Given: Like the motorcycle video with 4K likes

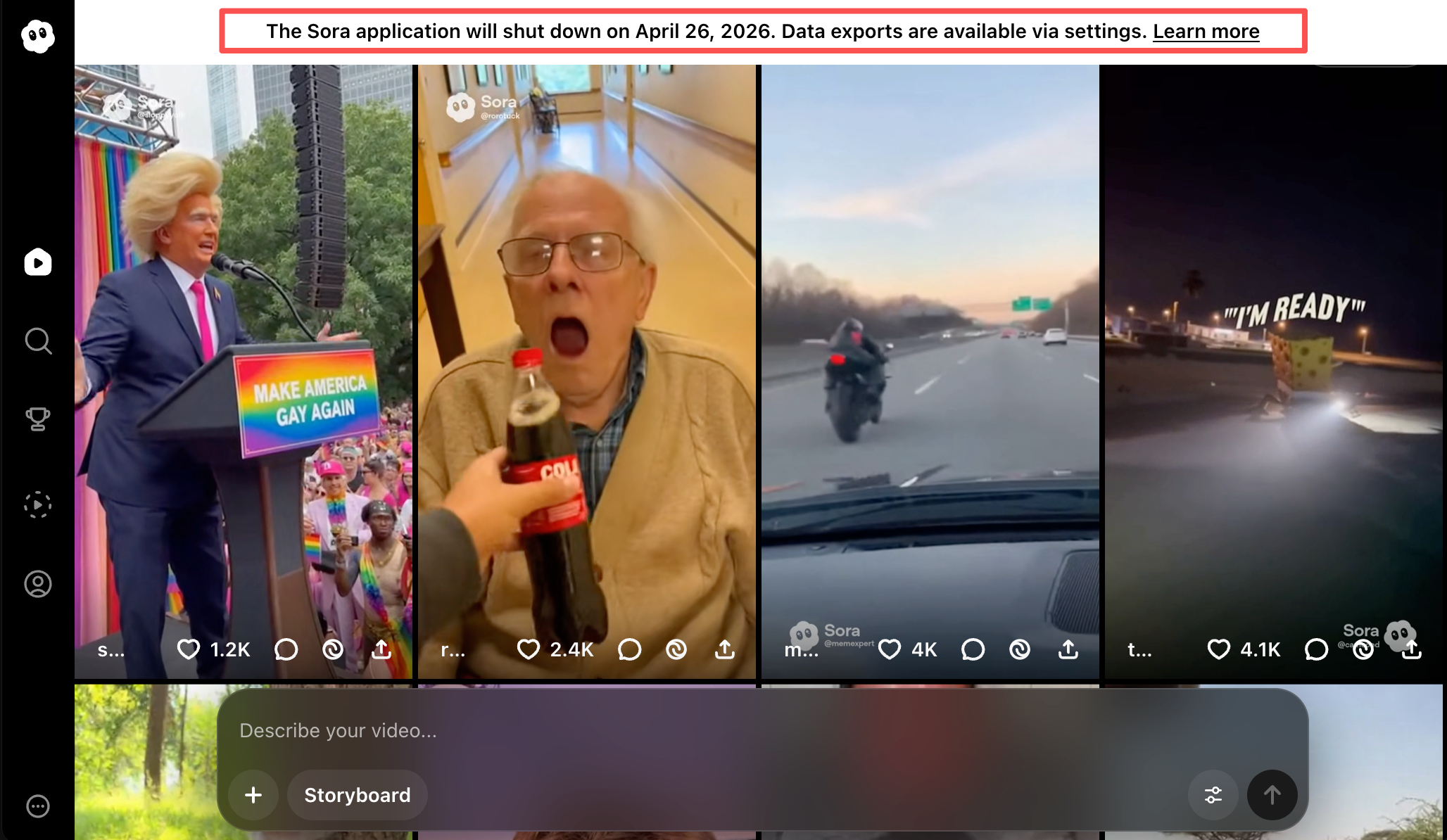Looking at the screenshot, I should [x=890, y=649].
